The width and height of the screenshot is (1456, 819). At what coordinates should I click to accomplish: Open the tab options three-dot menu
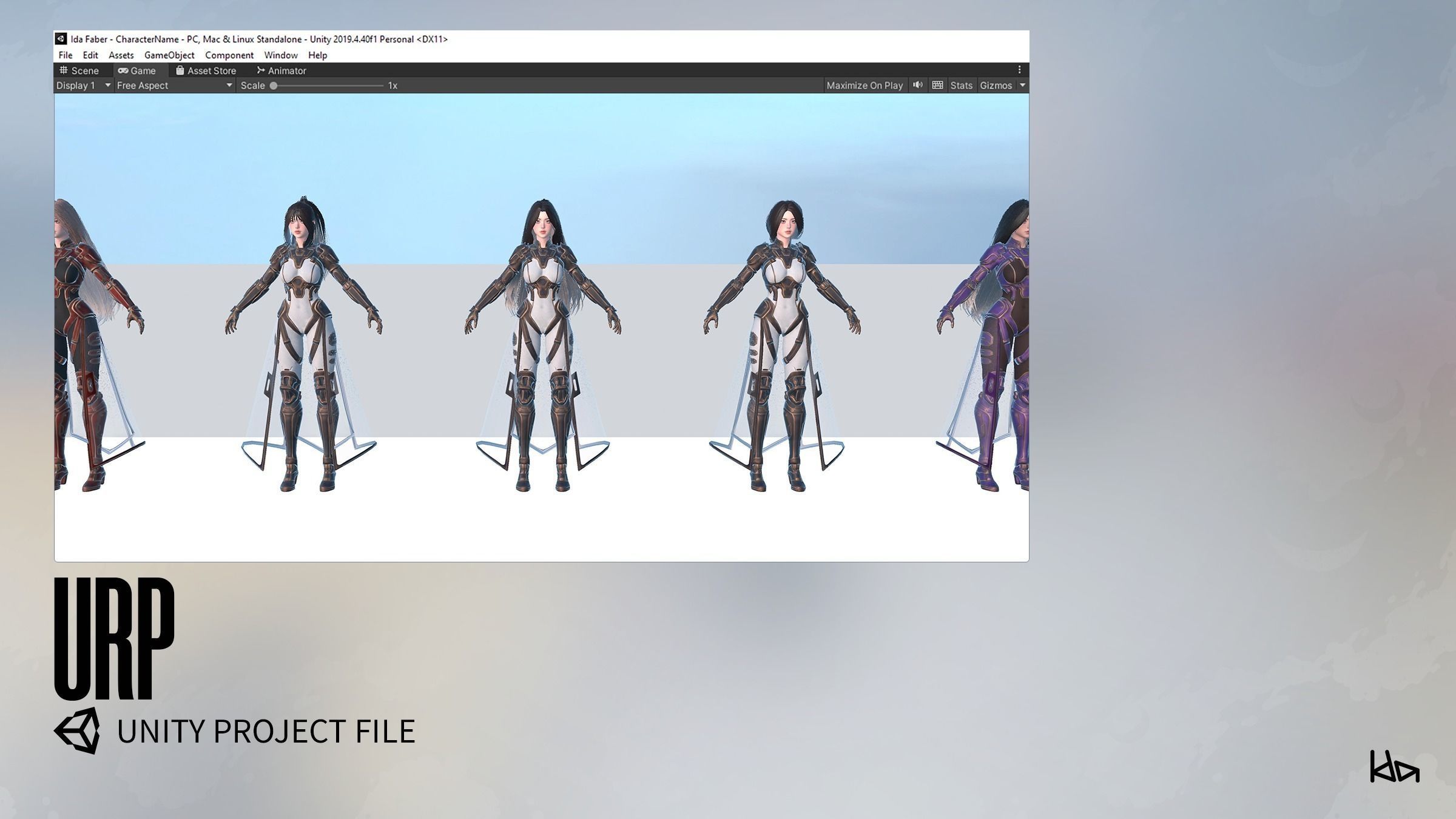[x=1019, y=70]
